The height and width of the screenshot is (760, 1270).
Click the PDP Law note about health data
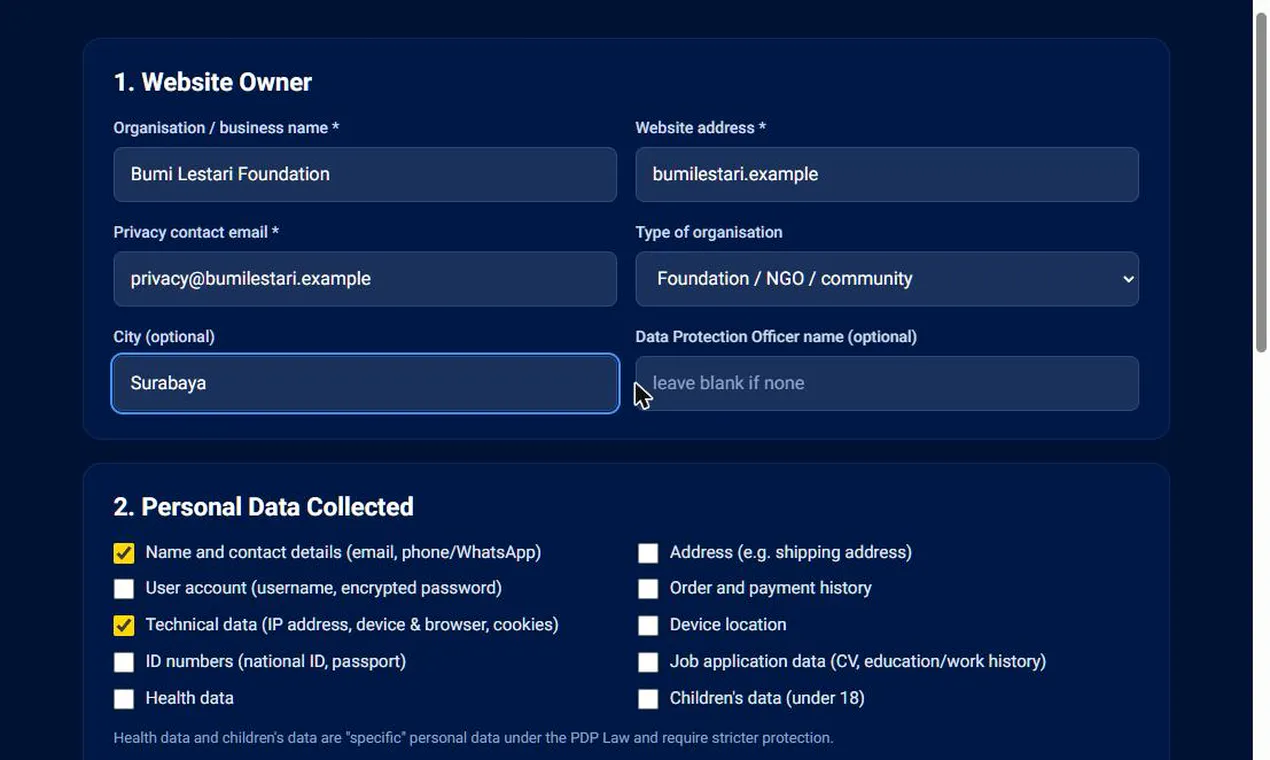473,738
